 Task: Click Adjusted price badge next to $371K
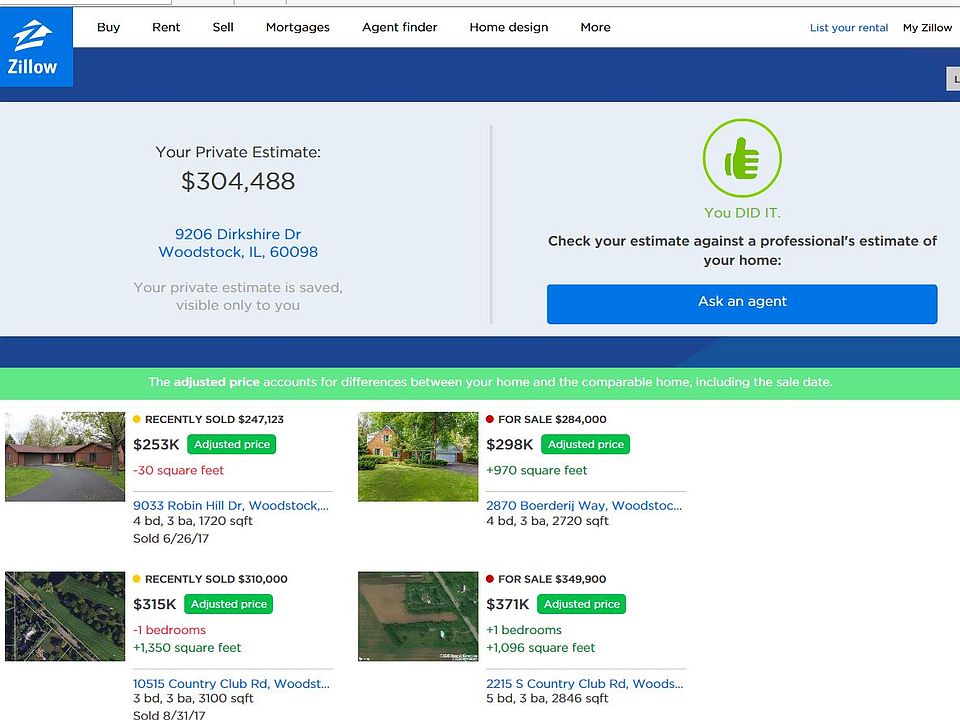582,604
